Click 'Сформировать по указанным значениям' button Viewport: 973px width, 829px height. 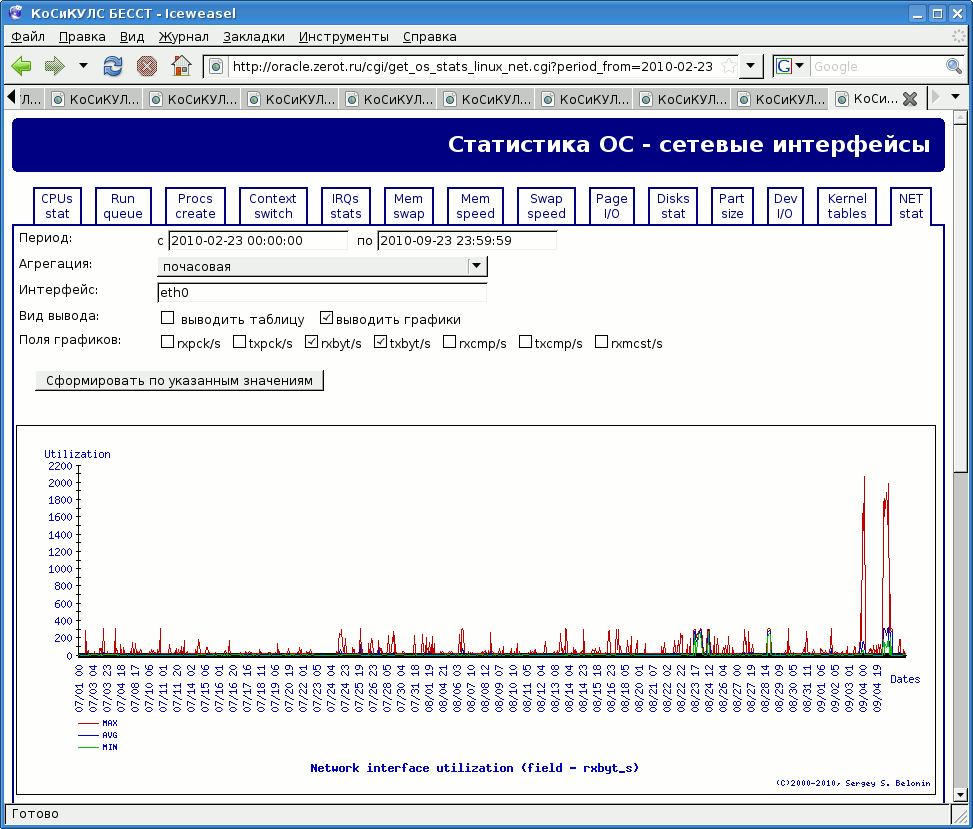click(x=179, y=380)
